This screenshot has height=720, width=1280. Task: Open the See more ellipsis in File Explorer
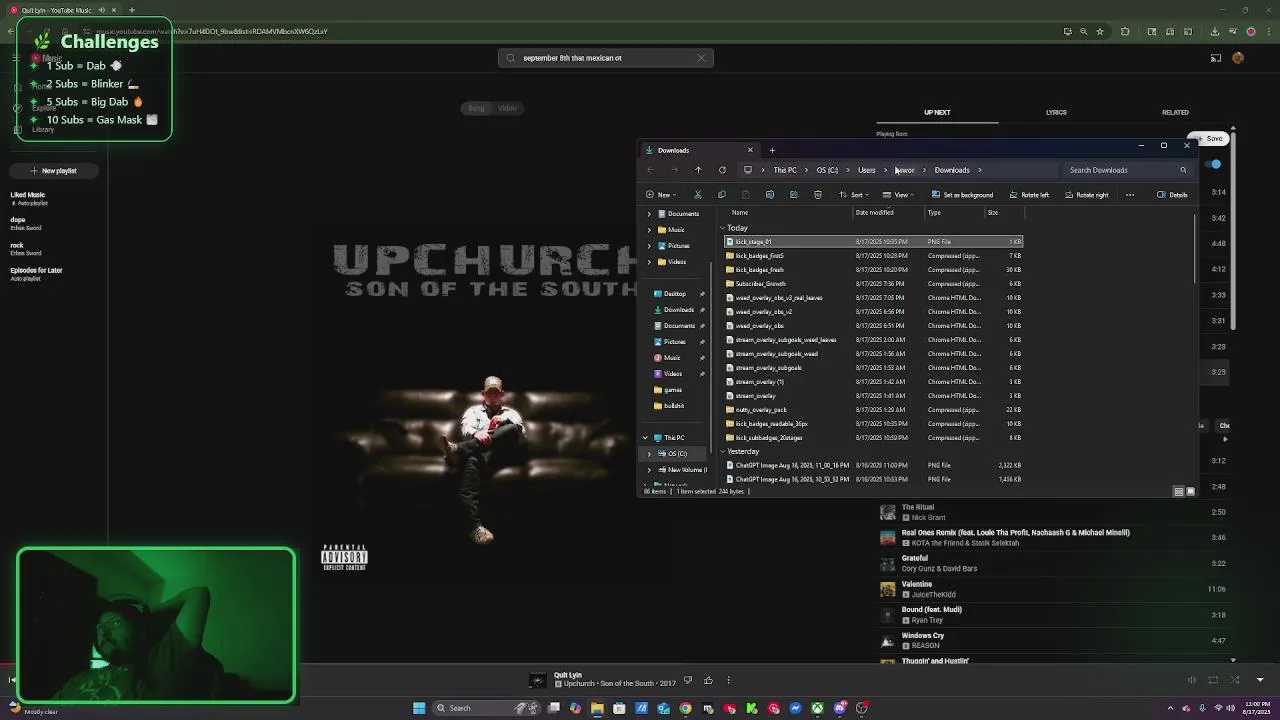click(1130, 195)
